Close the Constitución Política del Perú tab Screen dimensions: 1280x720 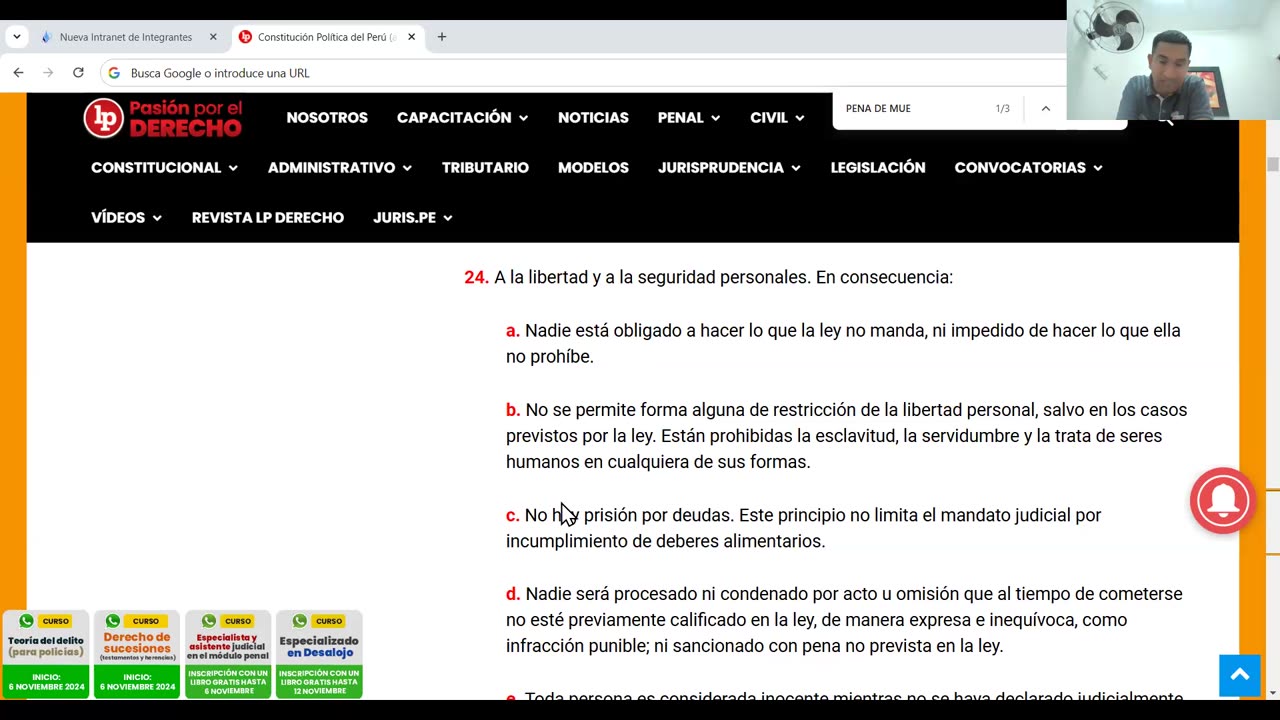pyautogui.click(x=411, y=37)
